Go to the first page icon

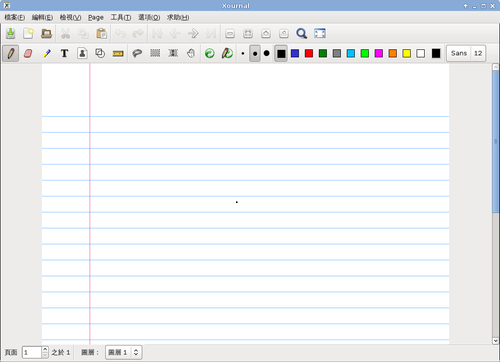[157, 33]
